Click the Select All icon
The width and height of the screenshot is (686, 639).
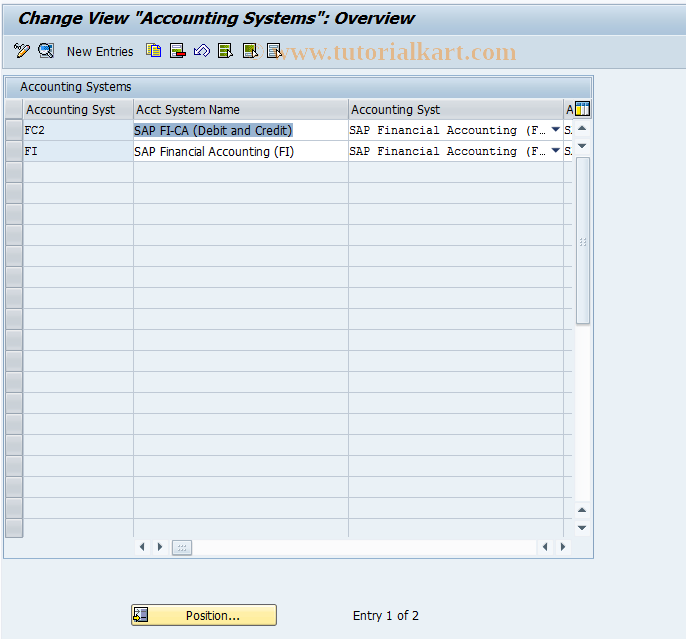coord(225,51)
